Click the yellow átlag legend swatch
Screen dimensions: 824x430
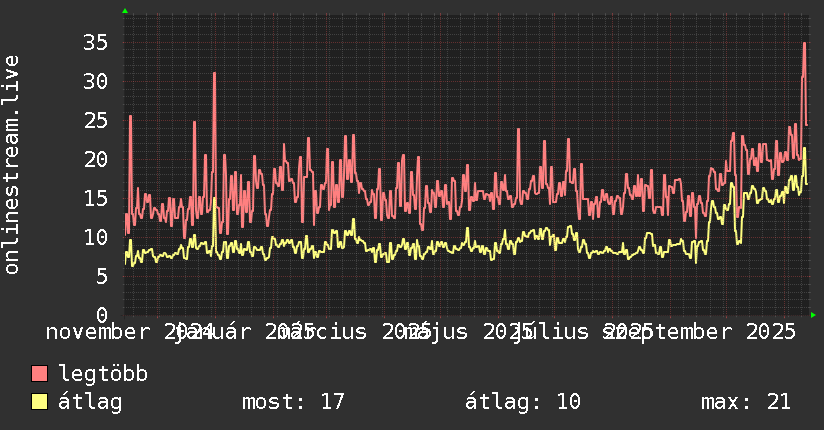(x=39, y=402)
